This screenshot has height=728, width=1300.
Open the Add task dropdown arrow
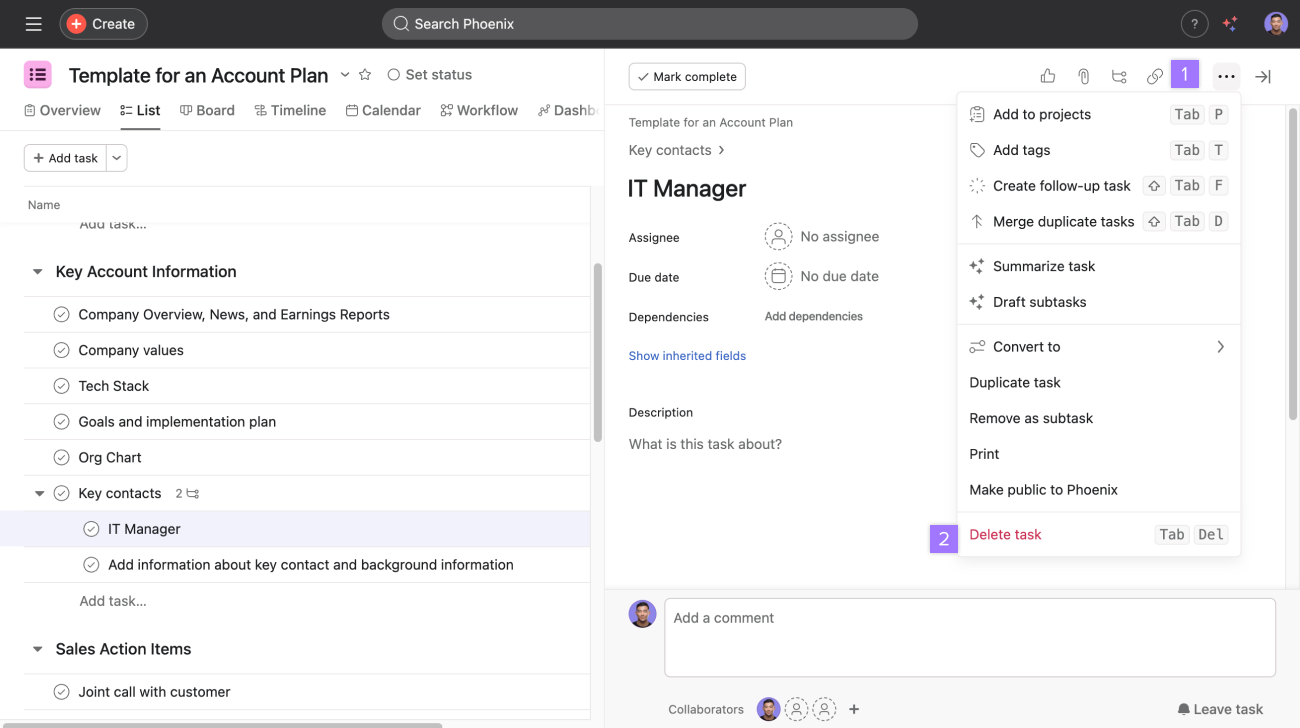click(116, 158)
